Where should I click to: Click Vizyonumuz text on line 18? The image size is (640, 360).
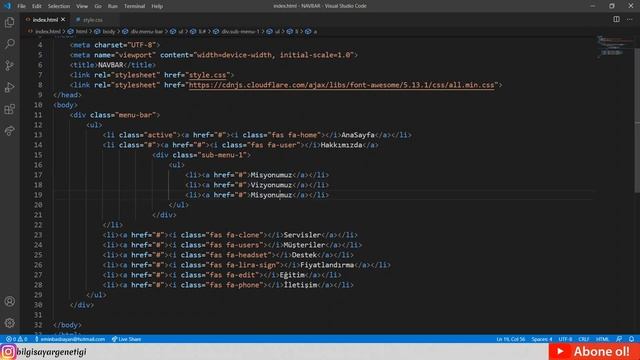click(x=271, y=185)
